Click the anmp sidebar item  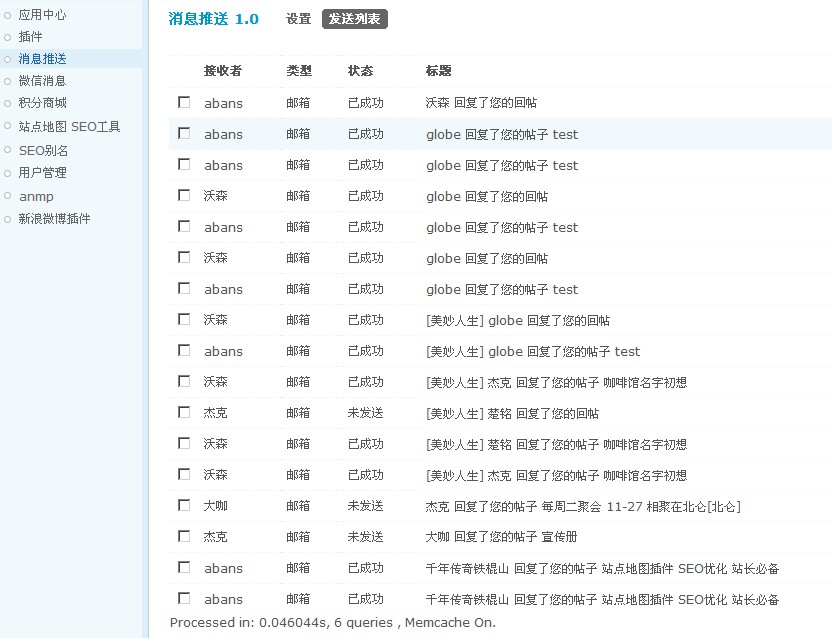pos(36,197)
